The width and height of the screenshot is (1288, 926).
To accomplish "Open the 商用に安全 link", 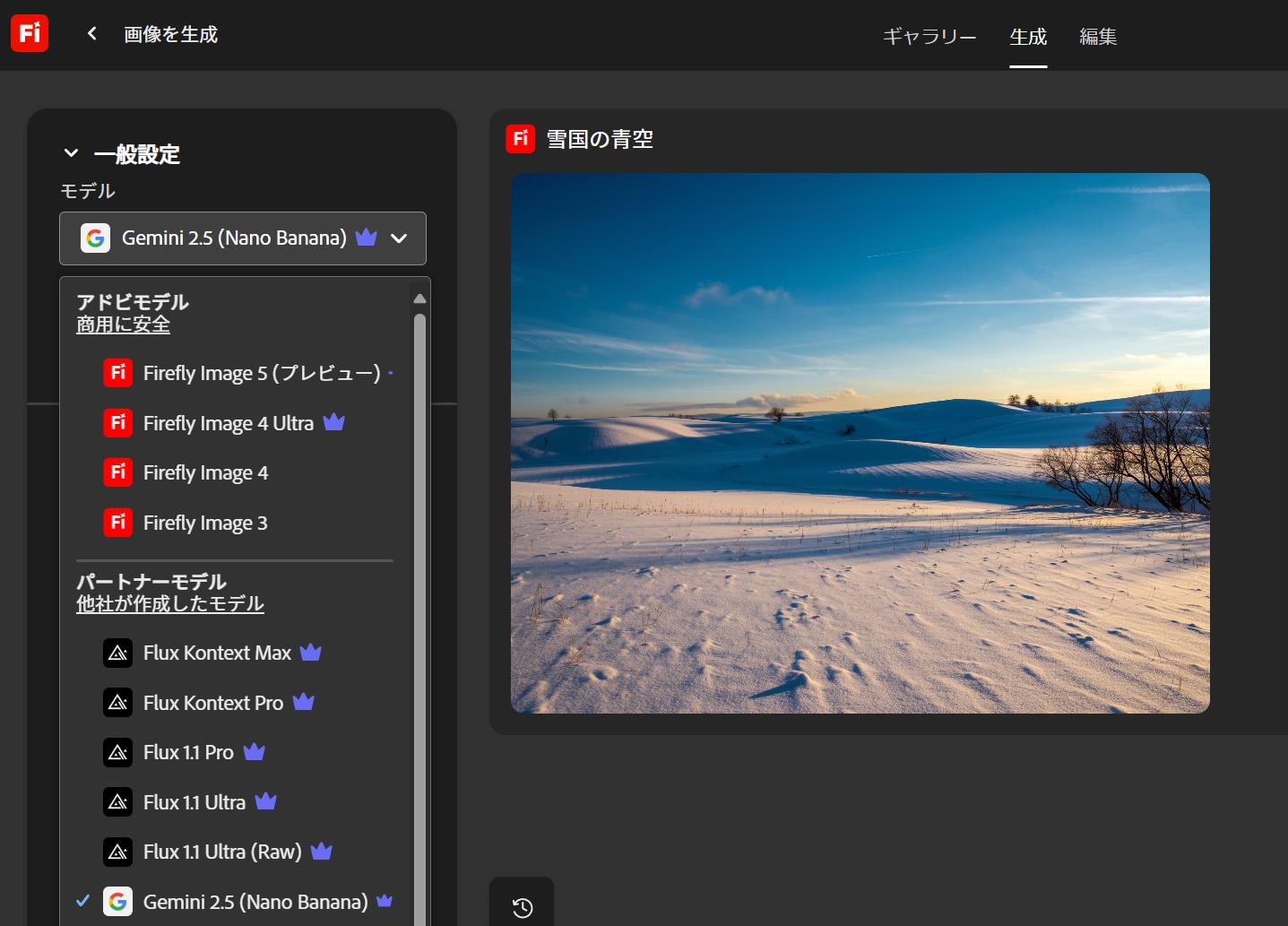I will (x=123, y=324).
